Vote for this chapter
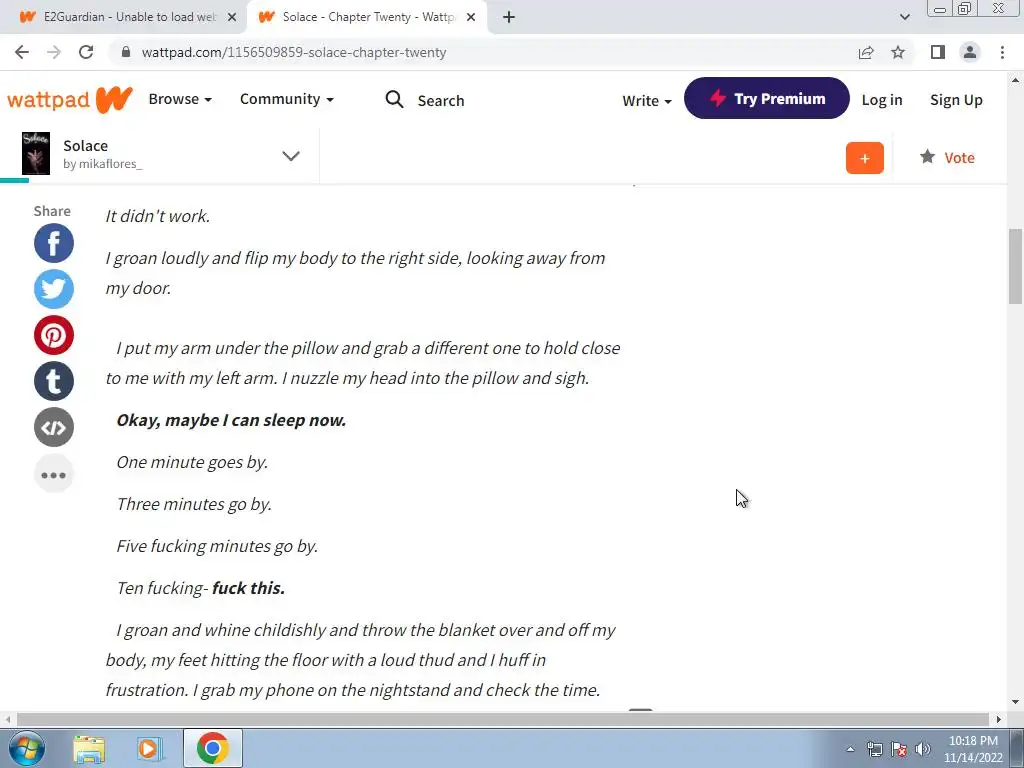This screenshot has height=768, width=1024. 947,157
